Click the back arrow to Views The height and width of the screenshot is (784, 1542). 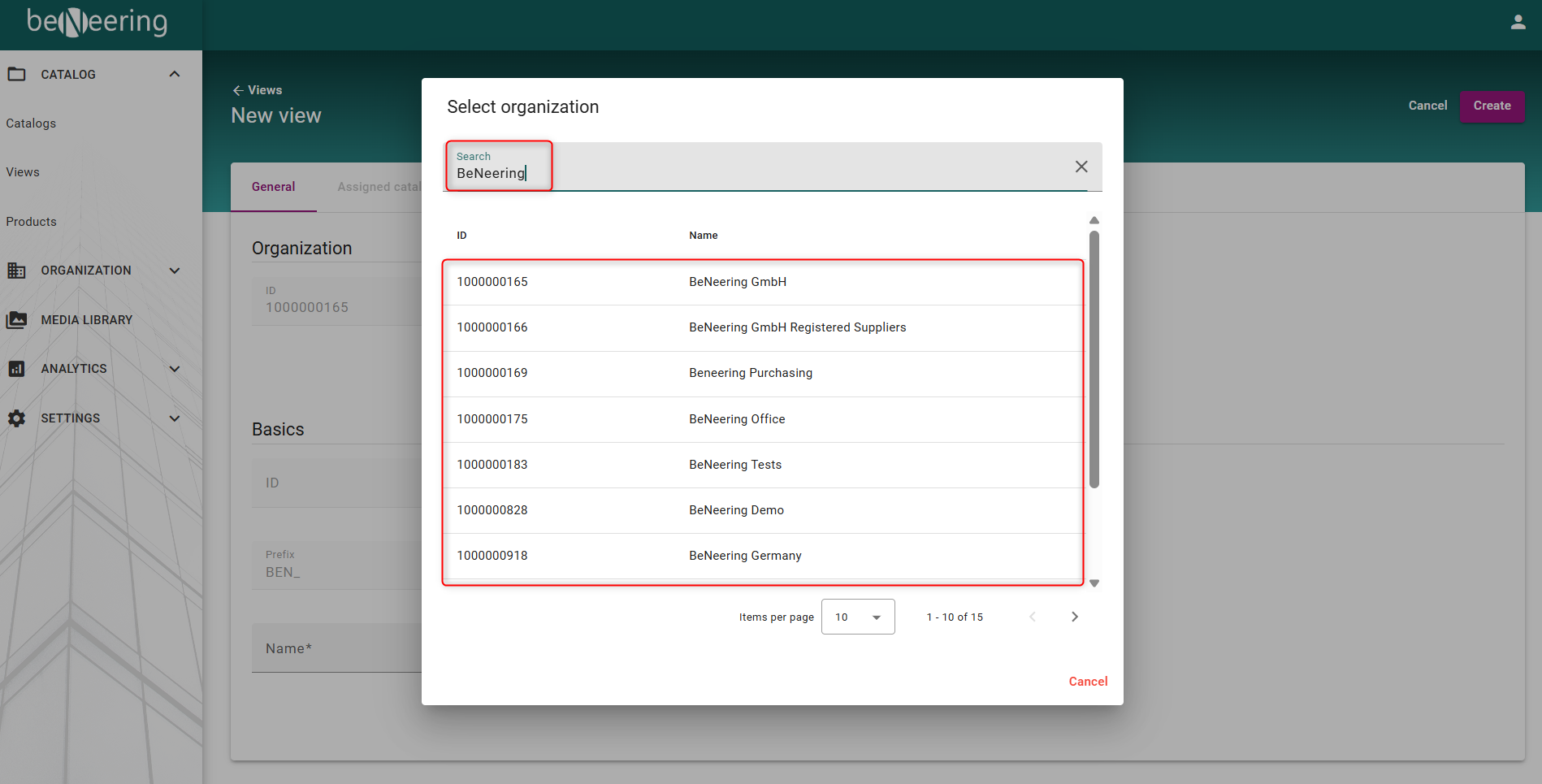(238, 90)
